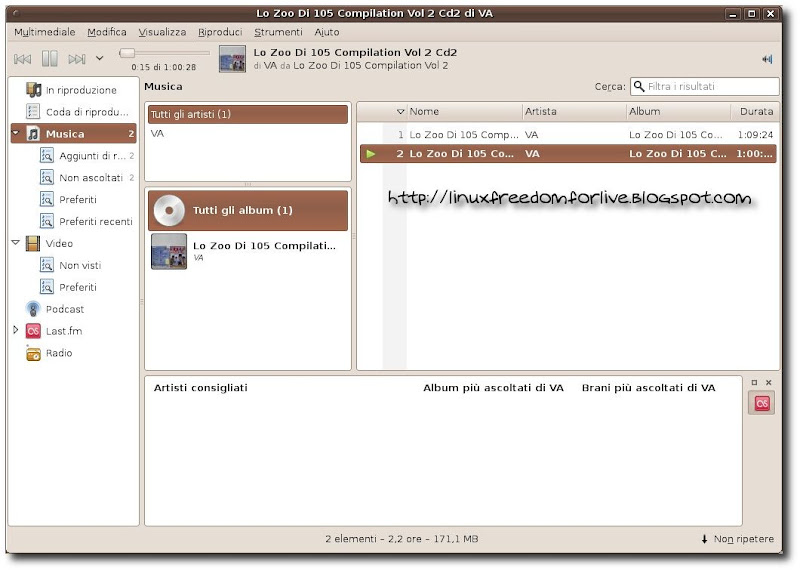Click the previous track button

22,59
